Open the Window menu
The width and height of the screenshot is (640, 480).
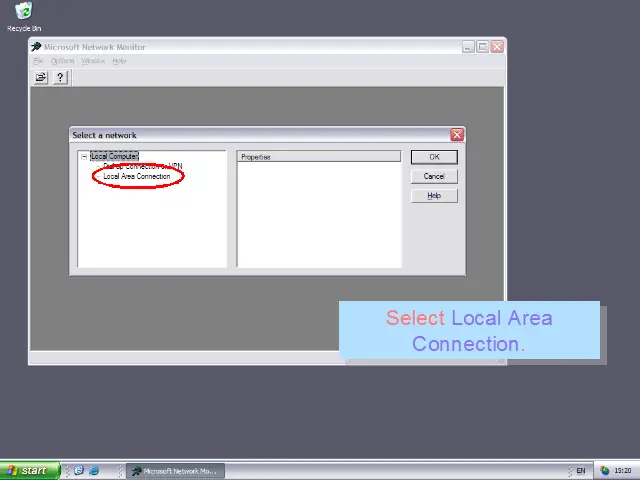click(93, 61)
